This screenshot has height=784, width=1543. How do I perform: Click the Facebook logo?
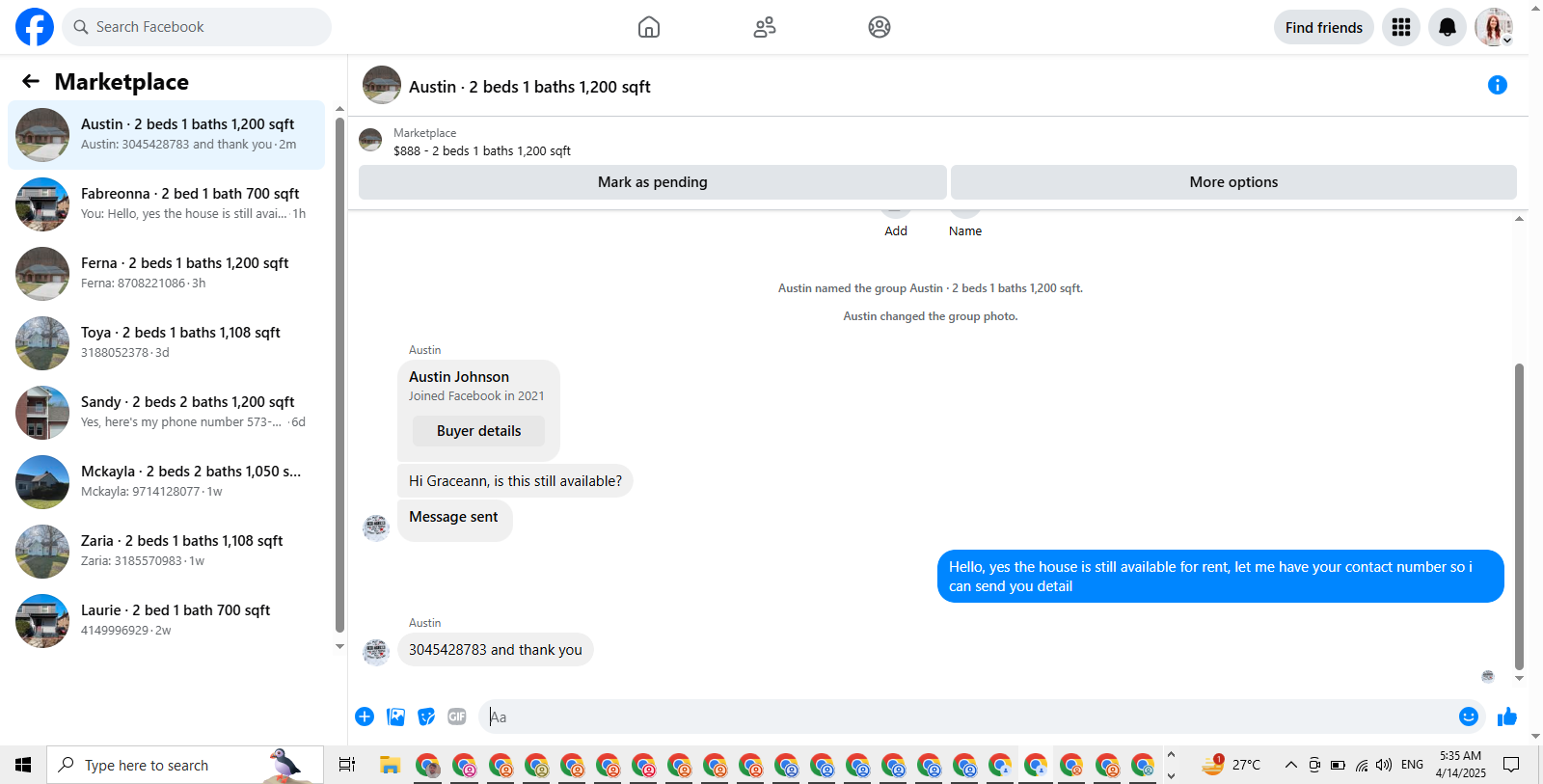pyautogui.click(x=35, y=27)
